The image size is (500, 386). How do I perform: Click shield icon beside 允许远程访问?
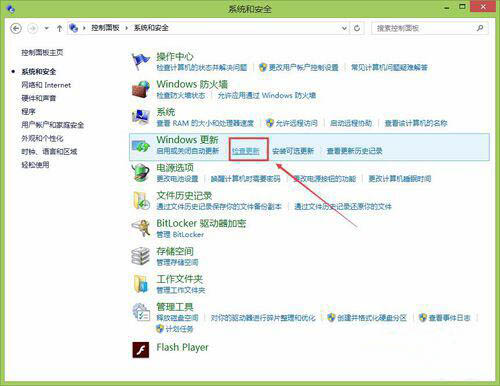coord(270,123)
